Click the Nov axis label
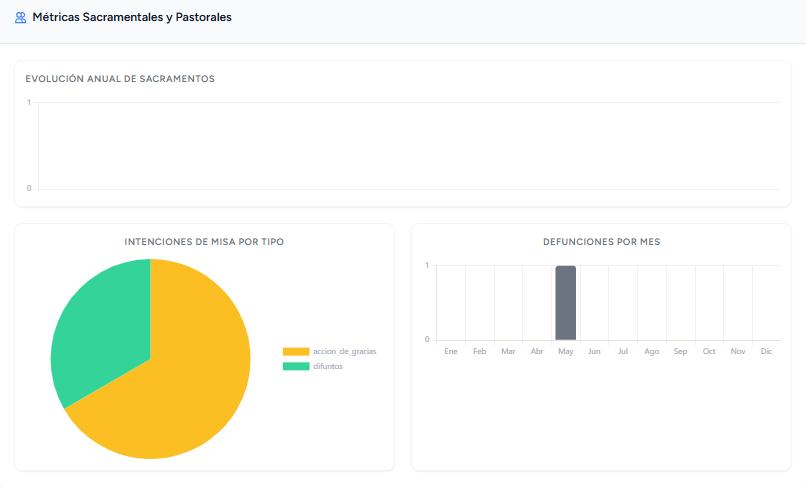Screen dimensions: 806x487 pos(738,351)
